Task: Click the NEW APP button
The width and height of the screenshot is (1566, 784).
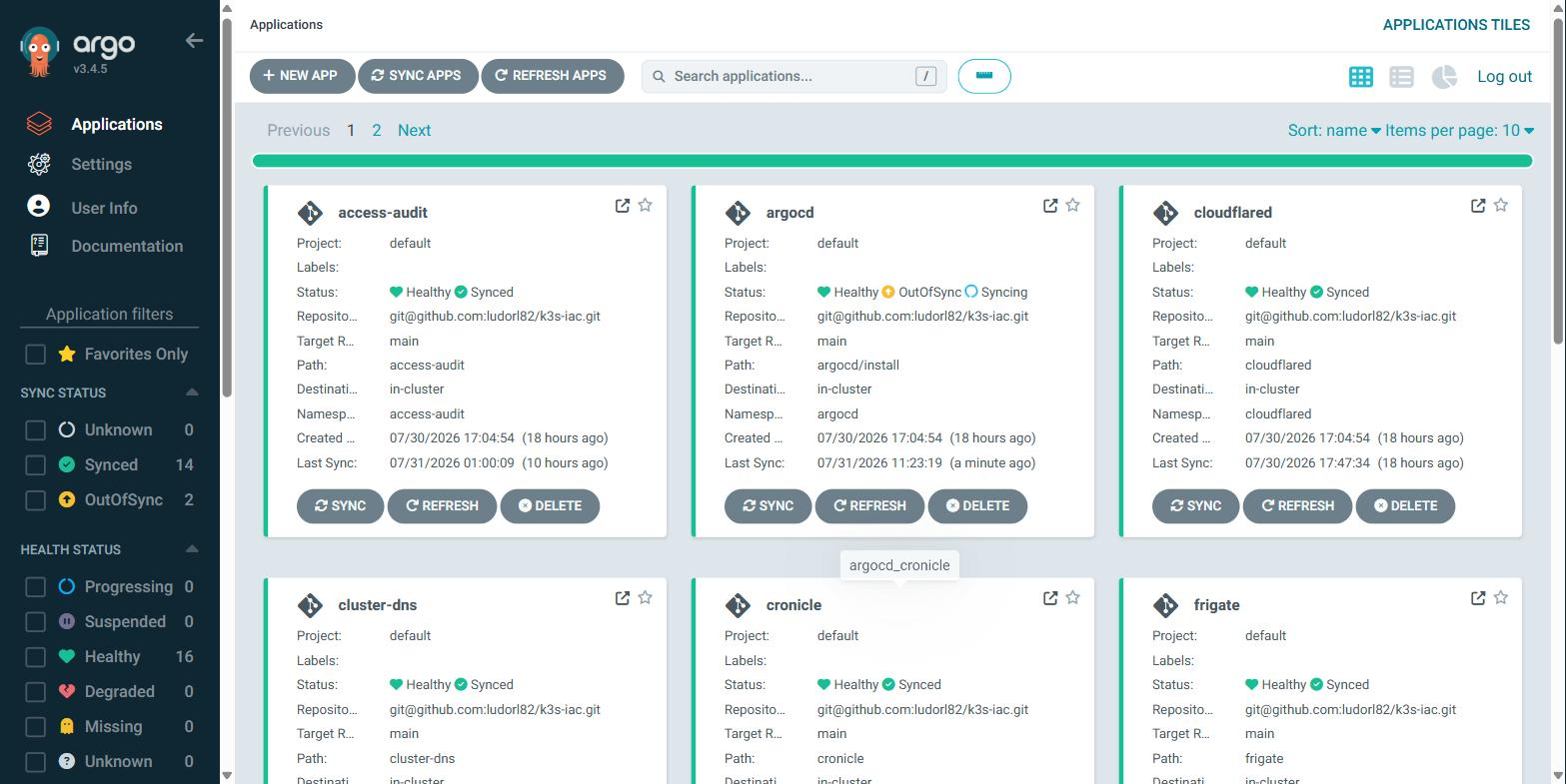Action: coord(302,76)
